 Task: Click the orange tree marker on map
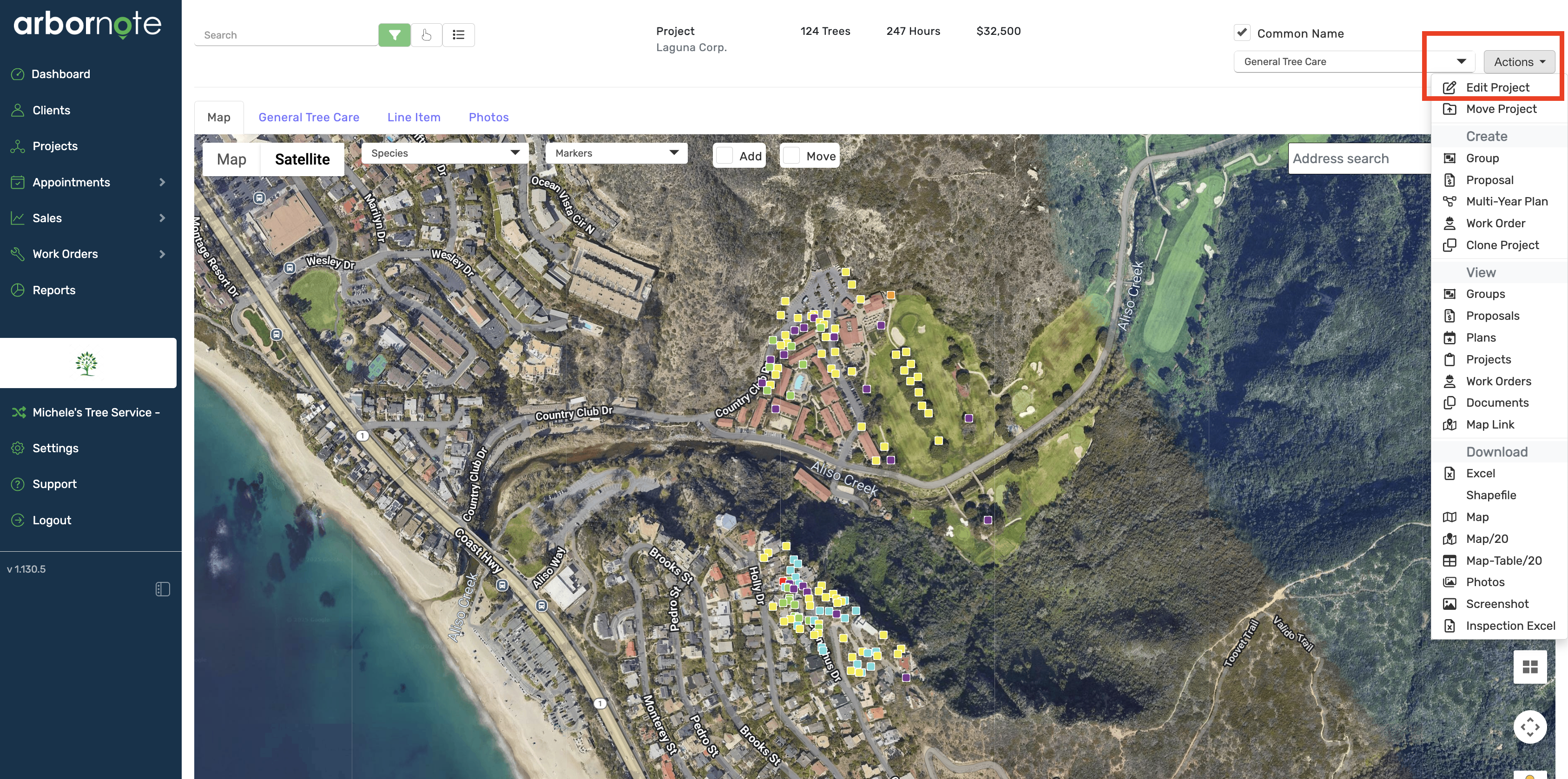coord(890,295)
